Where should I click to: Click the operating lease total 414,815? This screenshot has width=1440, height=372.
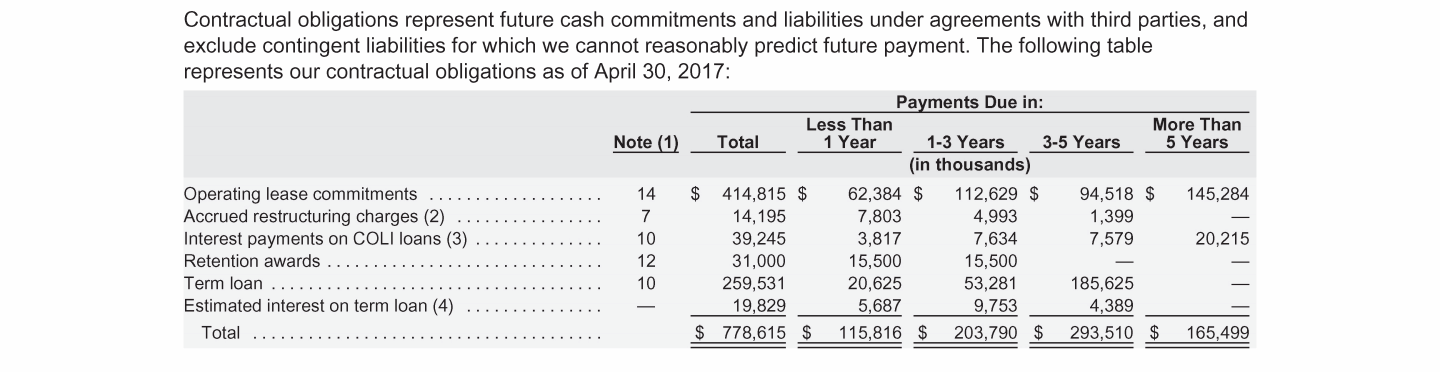(755, 194)
